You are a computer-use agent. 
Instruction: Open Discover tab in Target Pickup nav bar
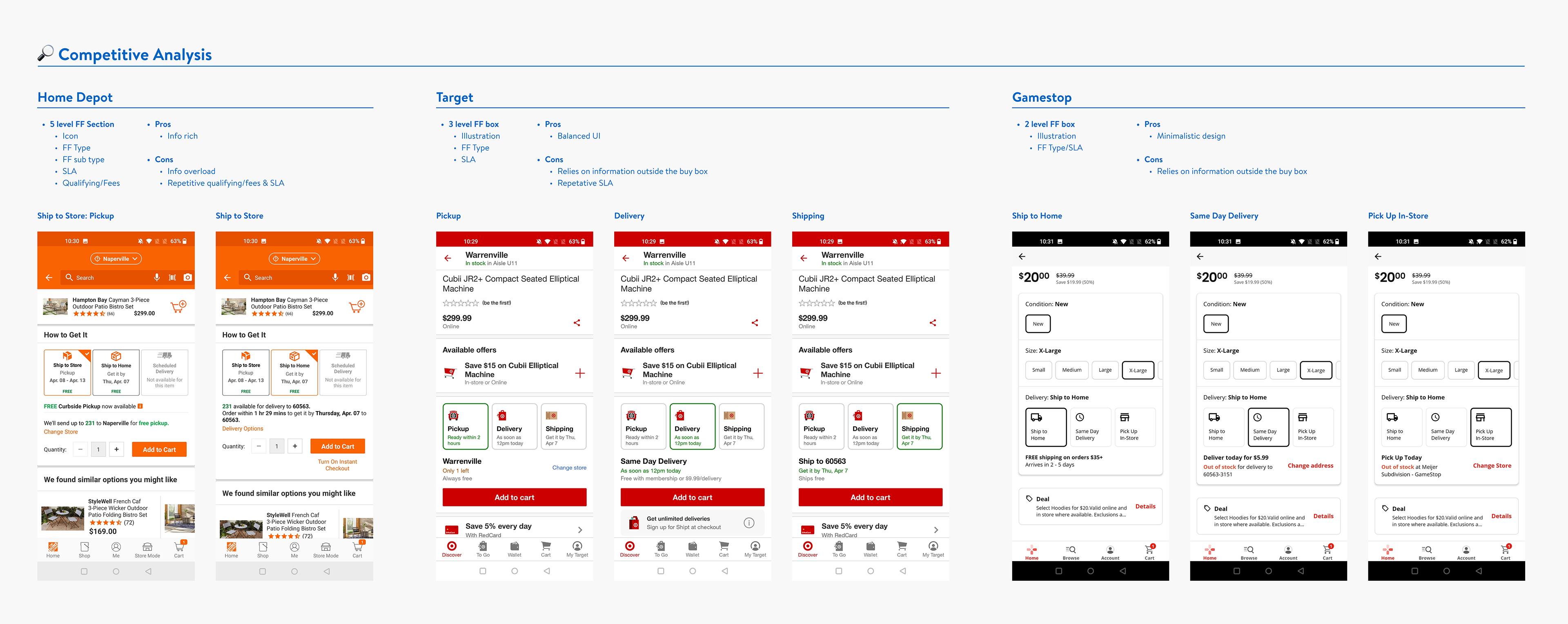(452, 549)
